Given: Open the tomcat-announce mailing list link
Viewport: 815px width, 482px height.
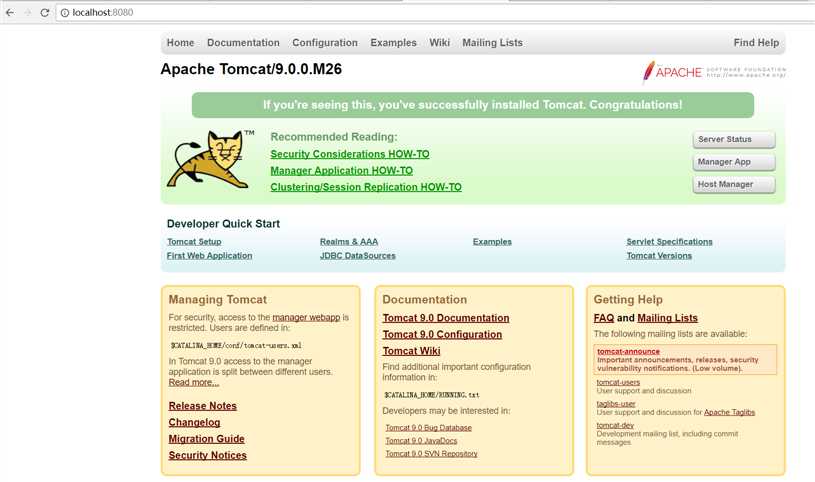Looking at the screenshot, I should coord(628,351).
